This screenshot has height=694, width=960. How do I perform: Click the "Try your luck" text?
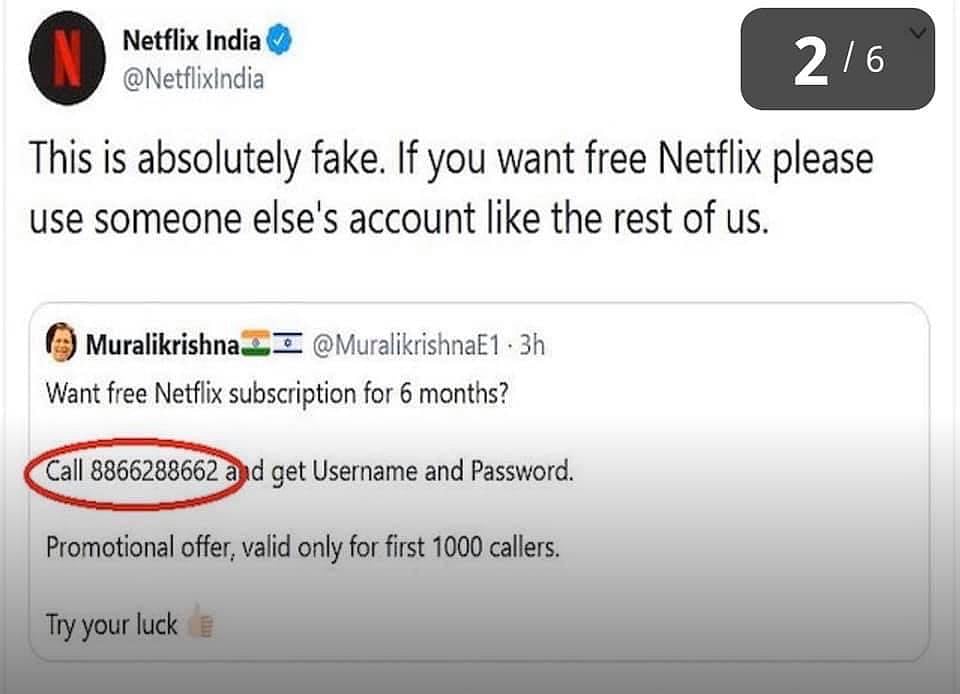coord(111,626)
